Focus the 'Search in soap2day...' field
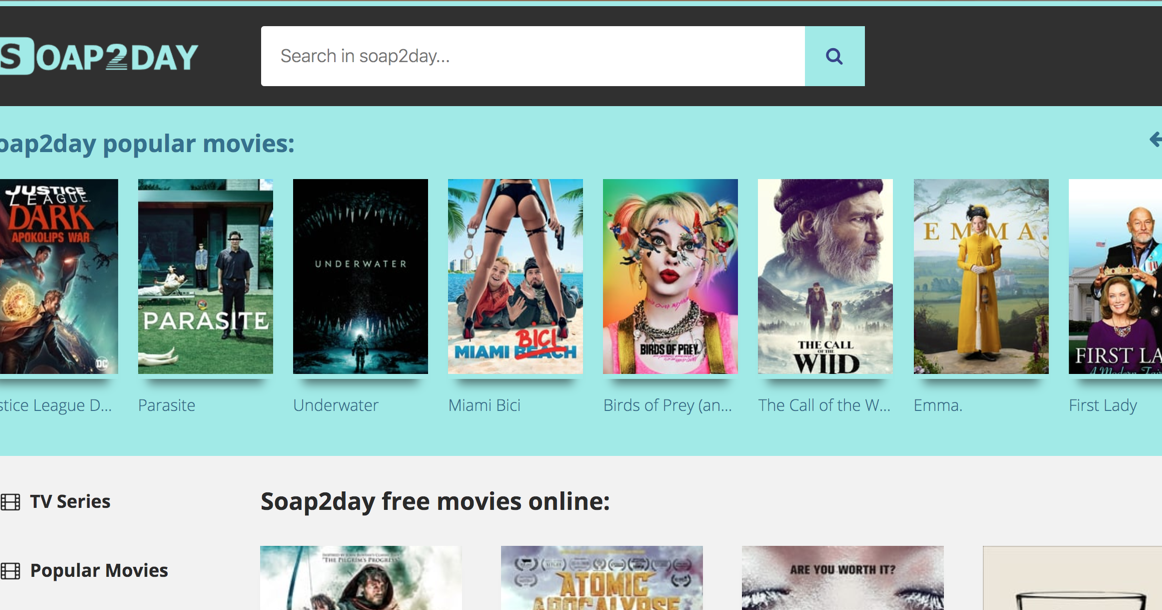Image resolution: width=1162 pixels, height=610 pixels. click(533, 56)
